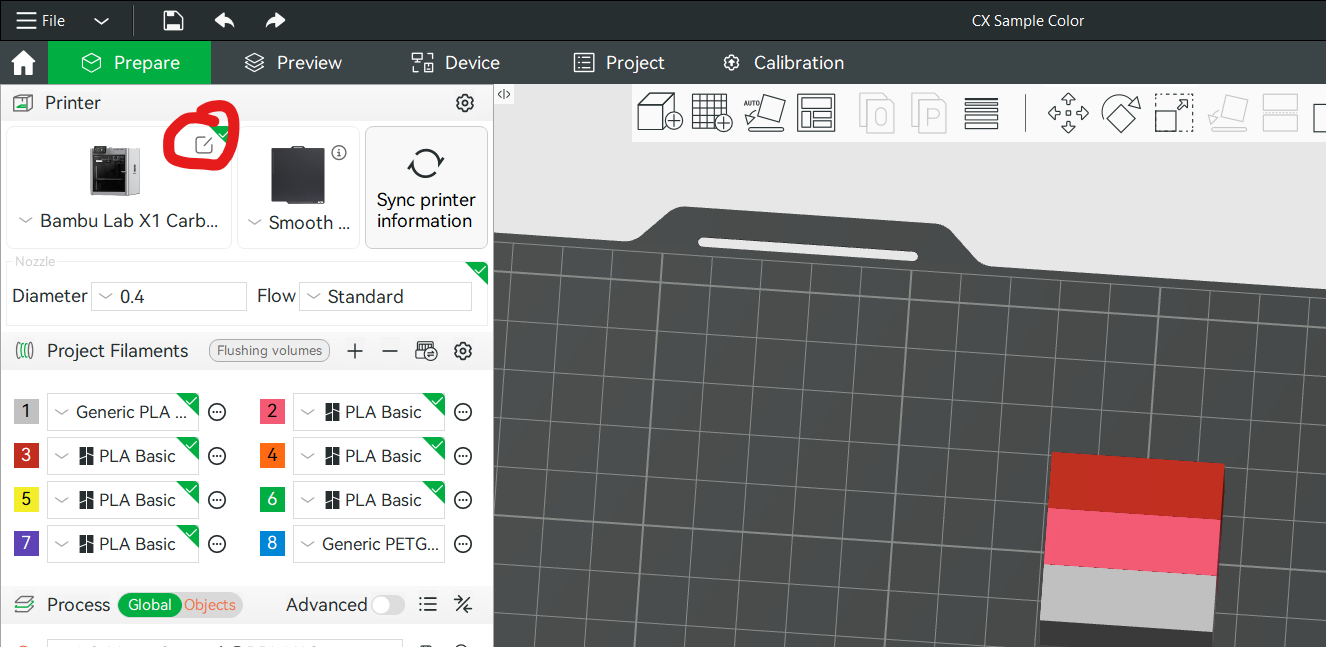Open options for filament 6
Screen dimensions: 1326x647
[463, 500]
